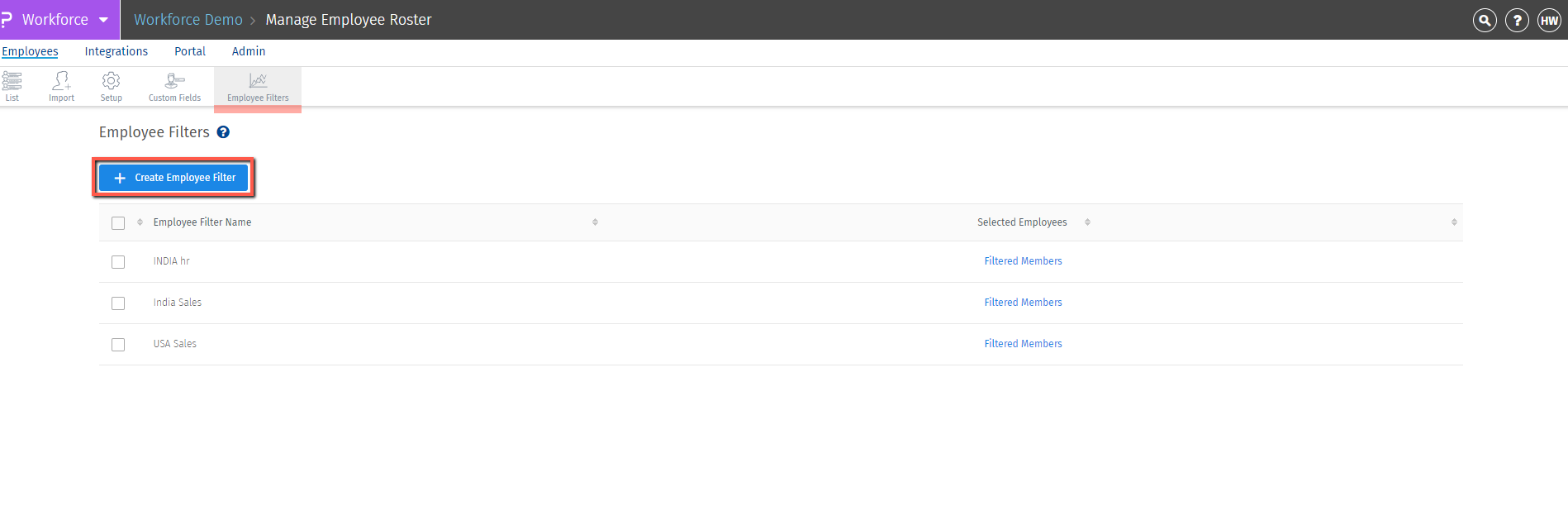Click the Employee Filters help info icon
1568x525 pixels.
[223, 132]
